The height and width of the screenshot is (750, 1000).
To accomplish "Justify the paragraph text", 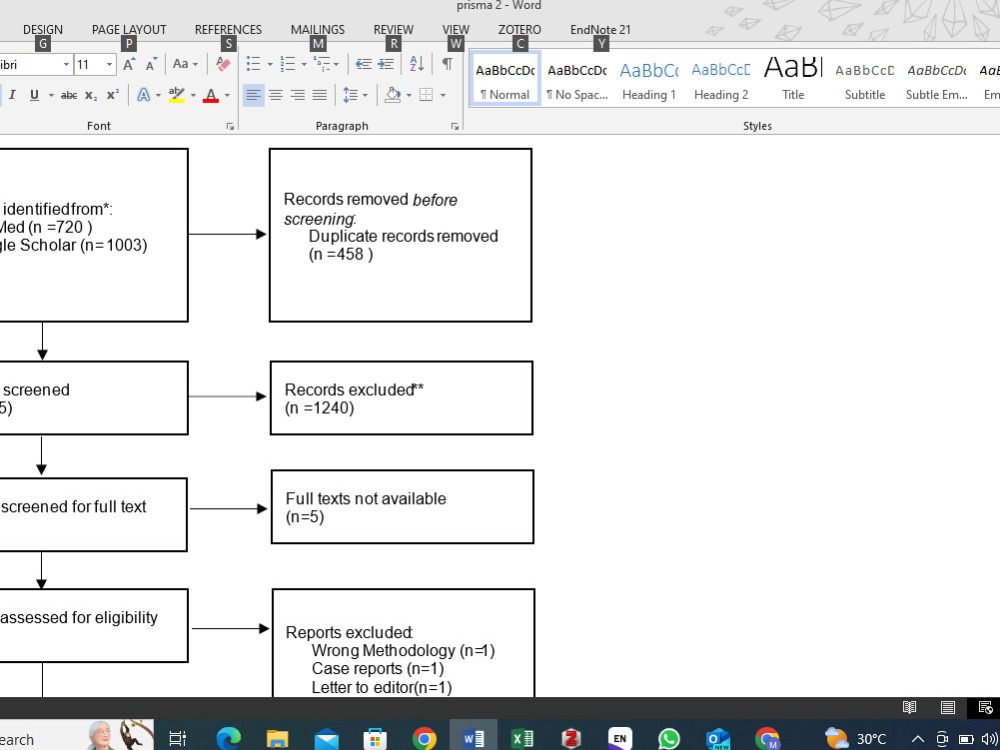I will pyautogui.click(x=320, y=95).
